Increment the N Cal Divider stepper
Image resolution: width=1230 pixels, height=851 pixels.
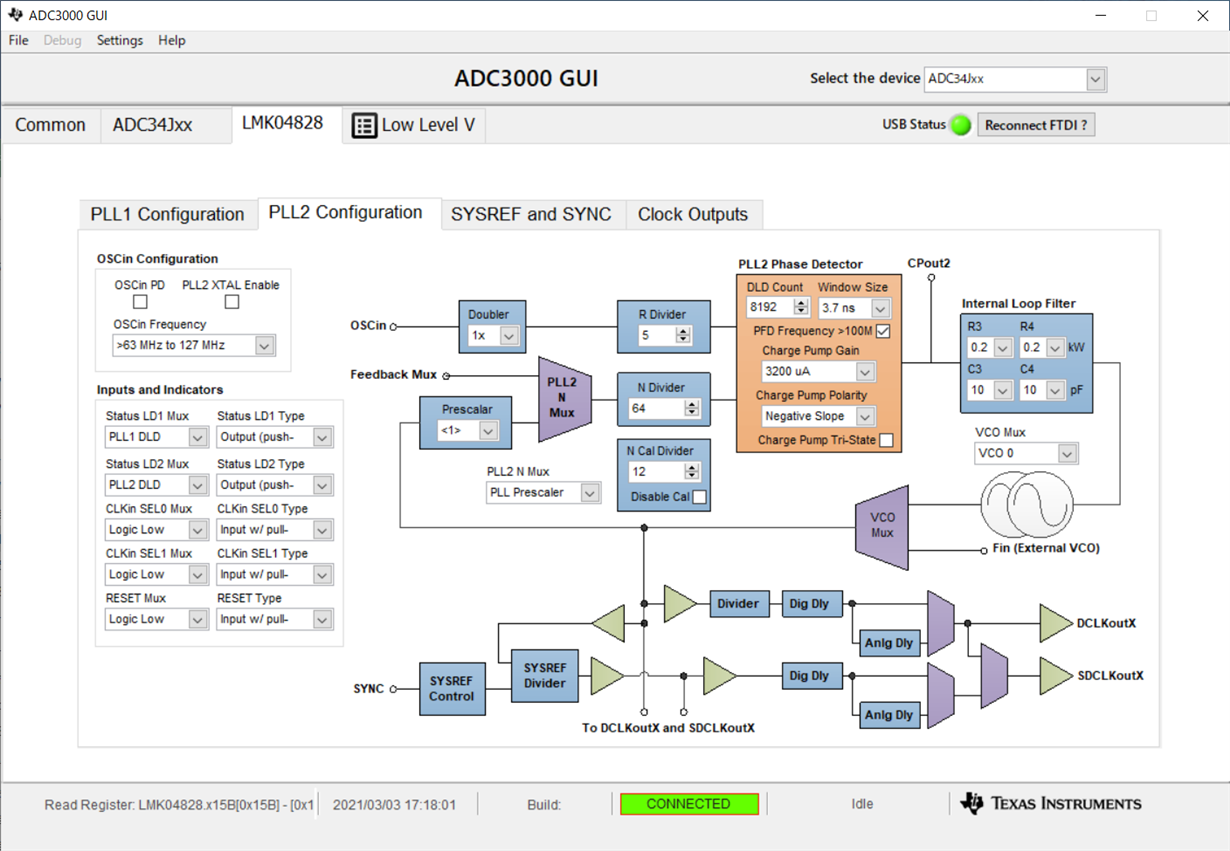click(x=692, y=466)
